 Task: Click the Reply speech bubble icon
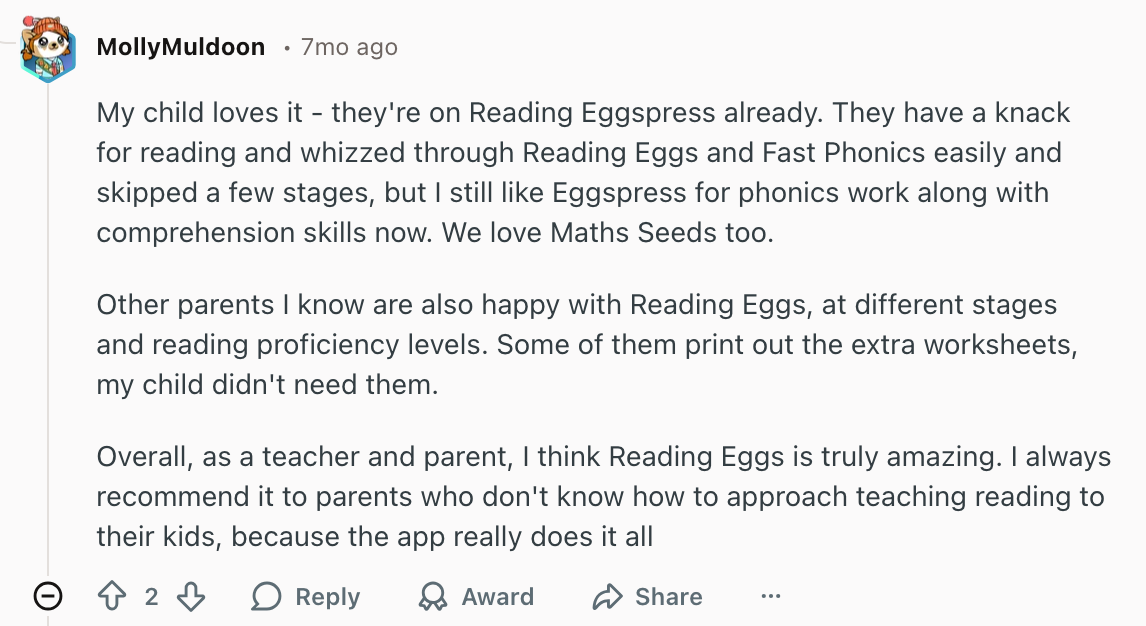[265, 596]
